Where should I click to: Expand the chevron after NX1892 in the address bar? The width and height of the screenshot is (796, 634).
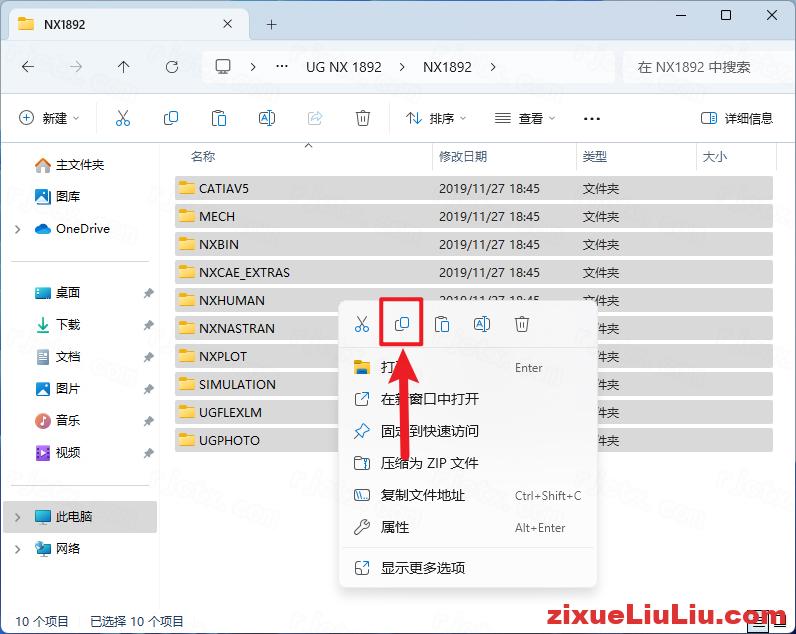492,66
